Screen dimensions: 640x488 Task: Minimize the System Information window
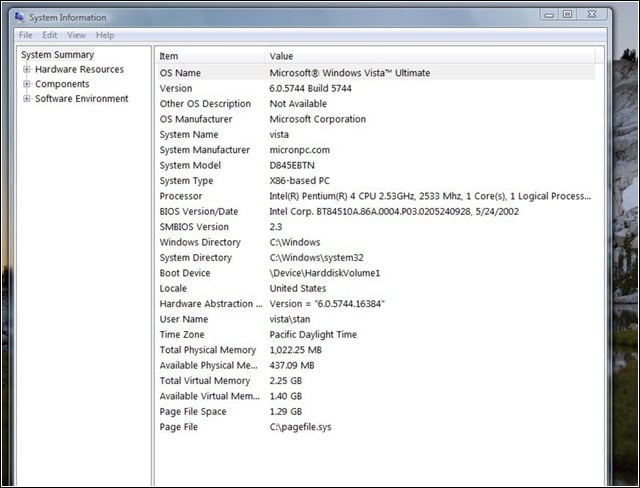pyautogui.click(x=549, y=15)
